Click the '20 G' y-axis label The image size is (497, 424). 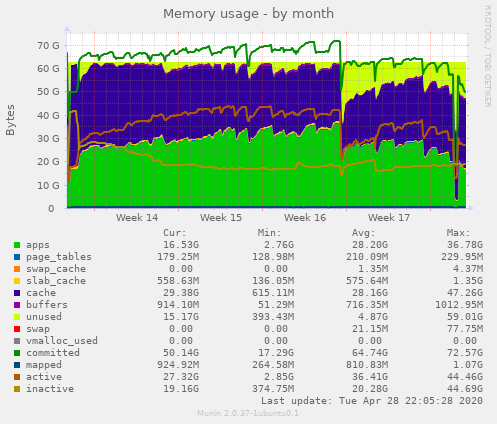48,162
